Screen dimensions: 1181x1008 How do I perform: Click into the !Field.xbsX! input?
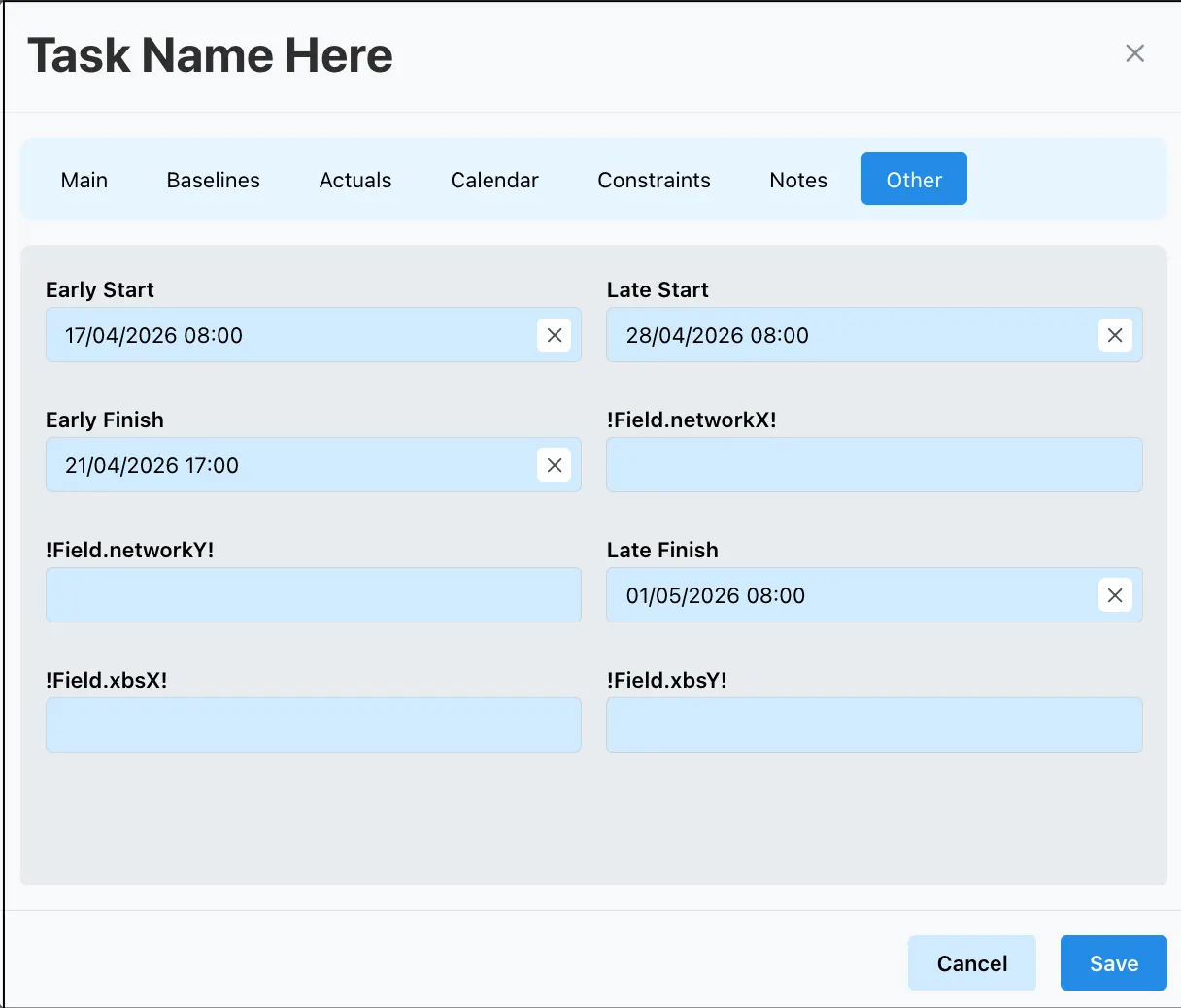coord(314,725)
